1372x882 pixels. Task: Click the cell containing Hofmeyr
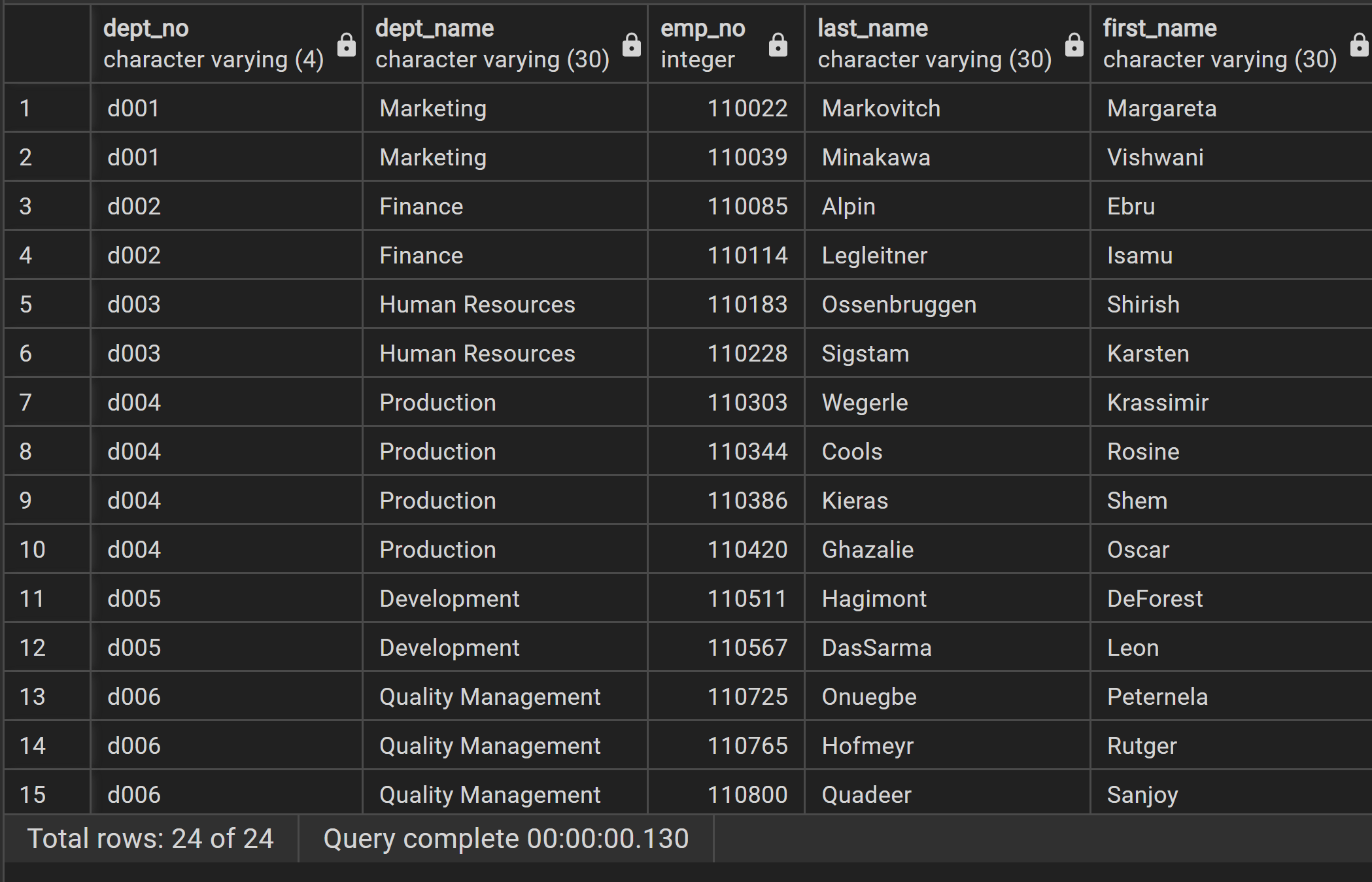pyautogui.click(x=948, y=745)
